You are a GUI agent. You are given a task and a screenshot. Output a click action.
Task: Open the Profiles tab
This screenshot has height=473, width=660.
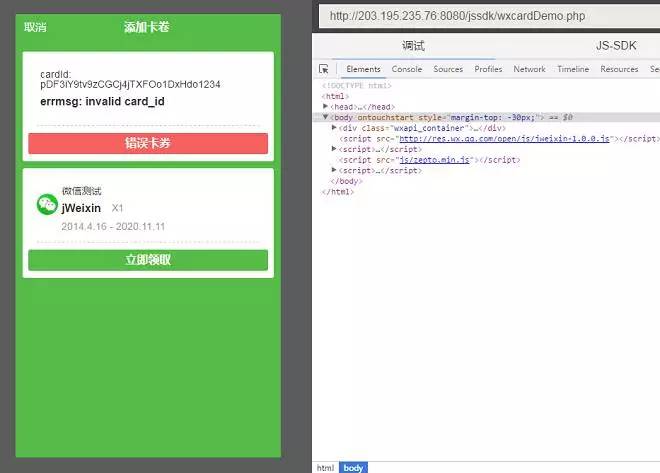488,69
